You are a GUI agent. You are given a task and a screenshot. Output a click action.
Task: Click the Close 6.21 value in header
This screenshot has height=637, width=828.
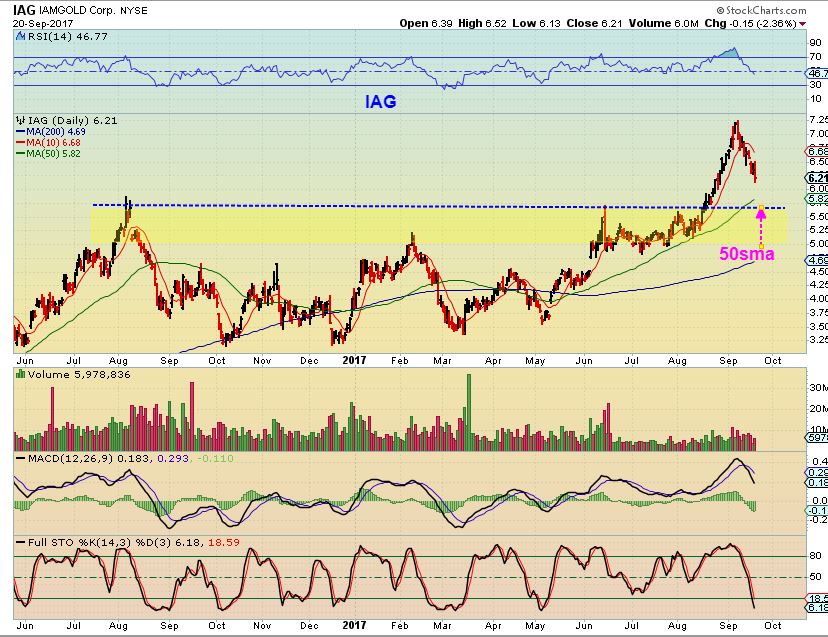tap(594, 23)
